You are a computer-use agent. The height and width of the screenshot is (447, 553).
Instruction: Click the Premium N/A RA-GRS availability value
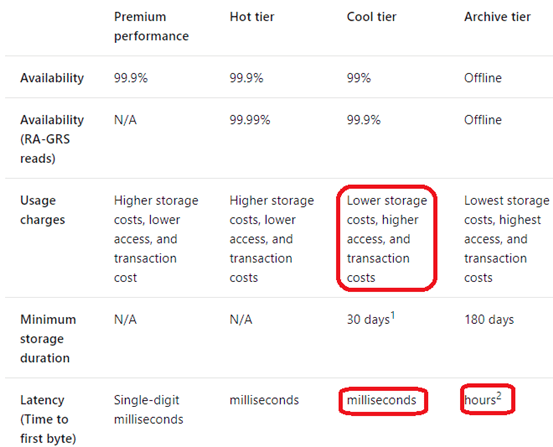125,120
